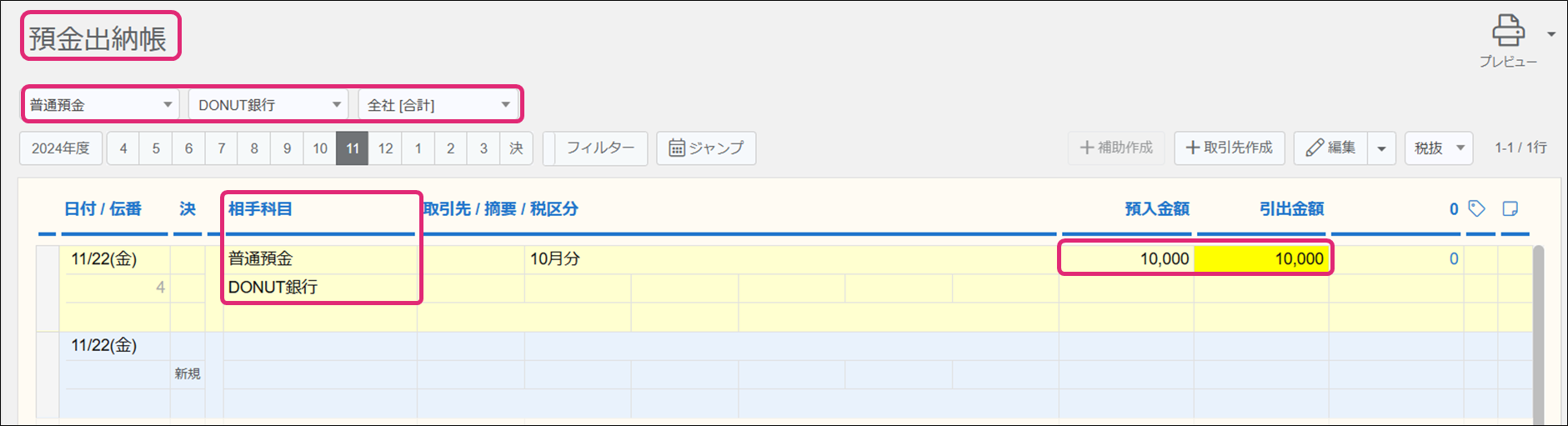Image resolution: width=1568 pixels, height=426 pixels.
Task: Open the arrow beside 編集
Action: coord(1381,148)
